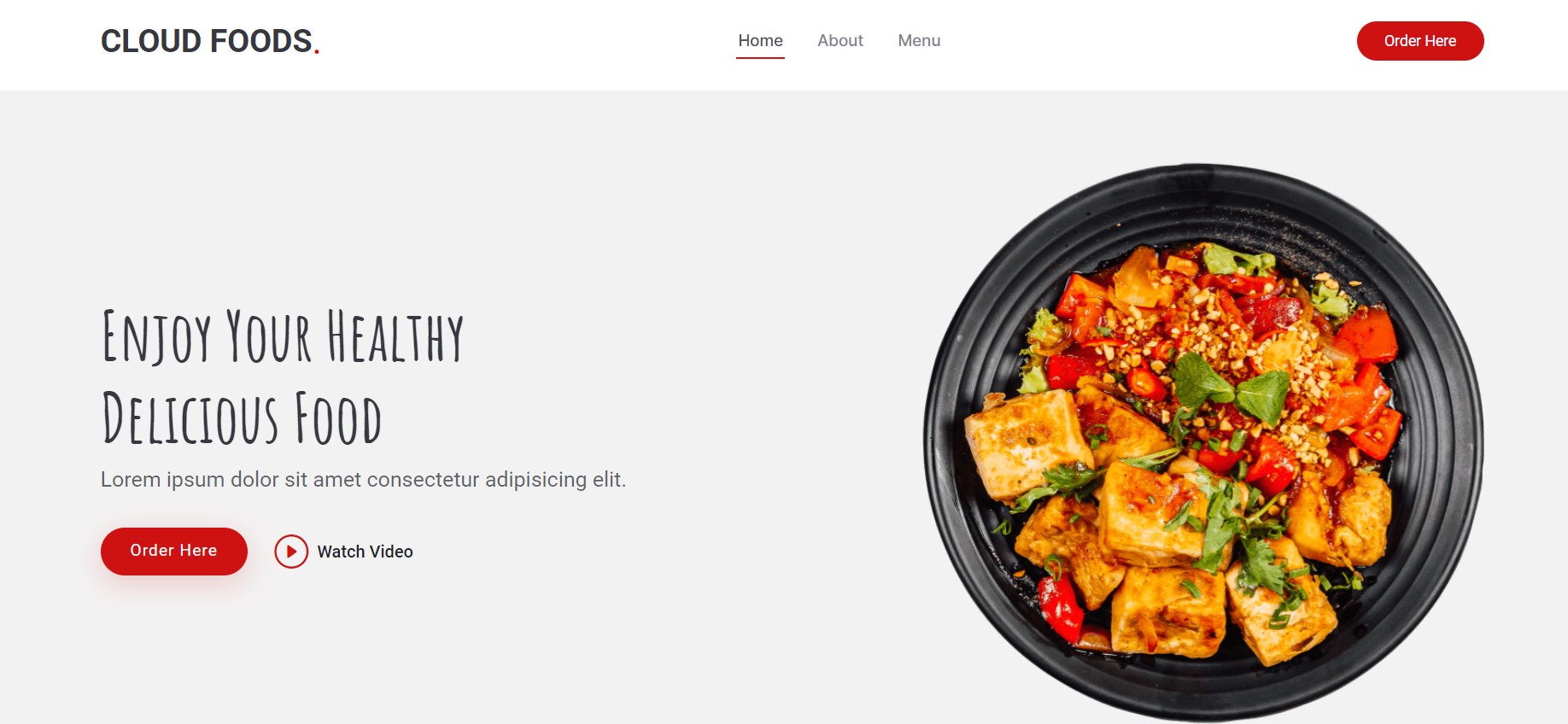Image resolution: width=1568 pixels, height=724 pixels.
Task: Click the red underline beneath Home
Action: click(x=760, y=58)
